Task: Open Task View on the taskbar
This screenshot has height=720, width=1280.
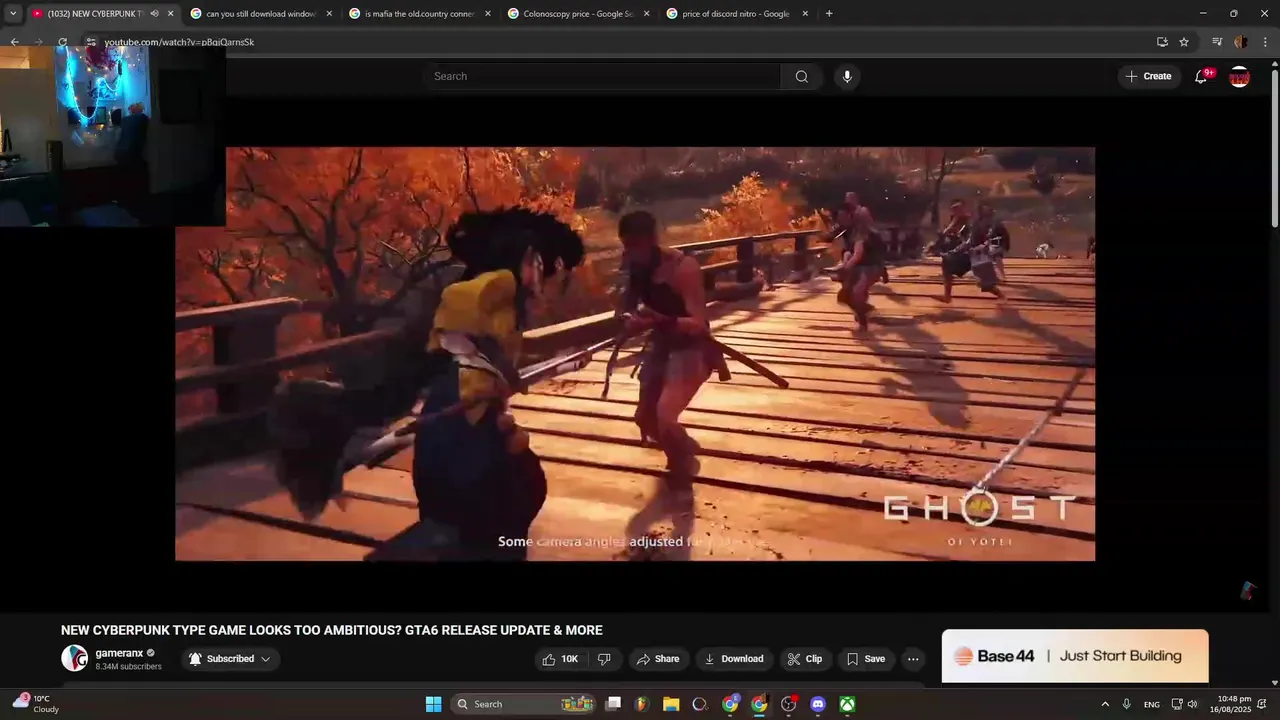Action: 614,704
